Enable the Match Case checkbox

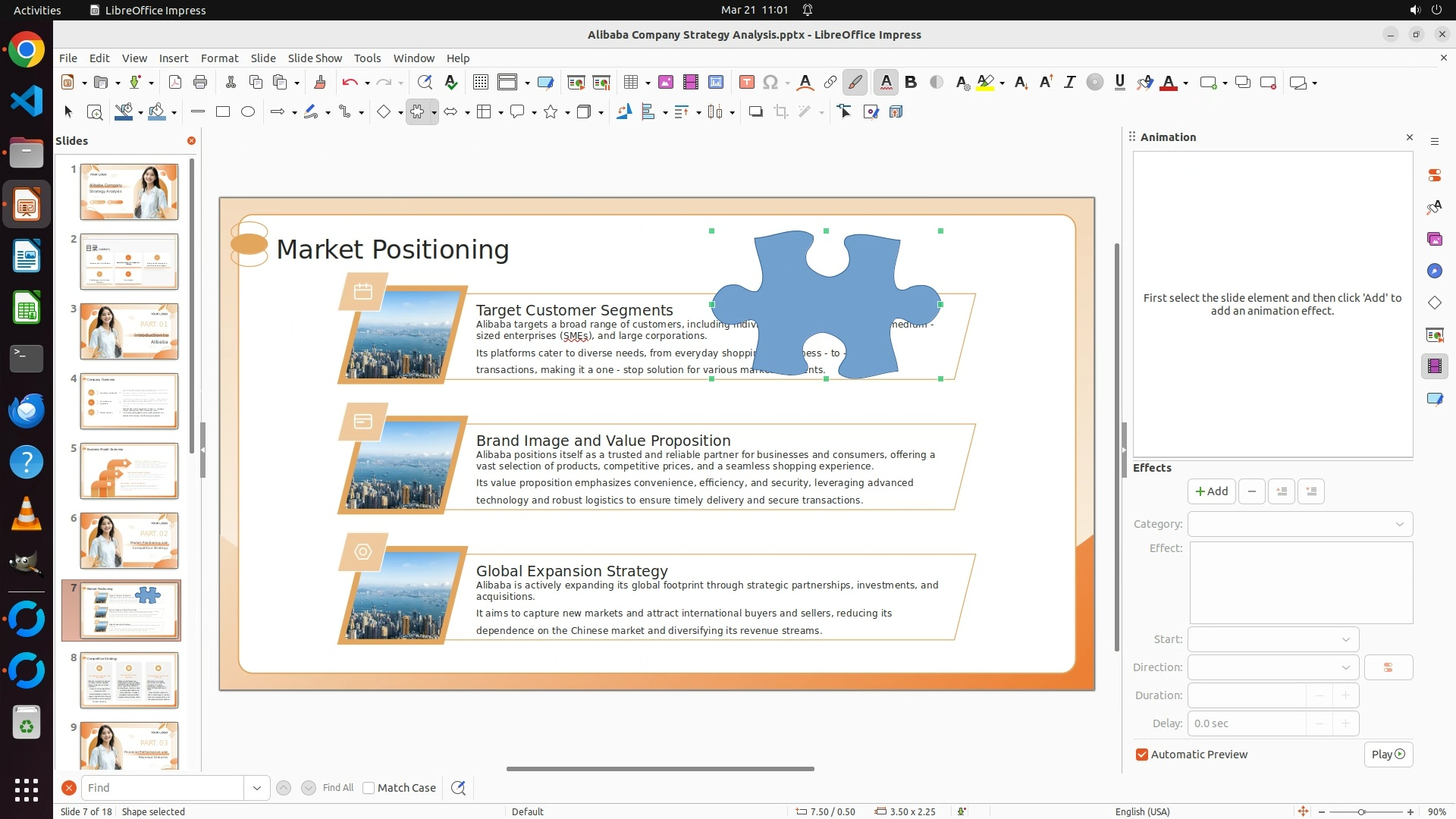click(x=369, y=788)
